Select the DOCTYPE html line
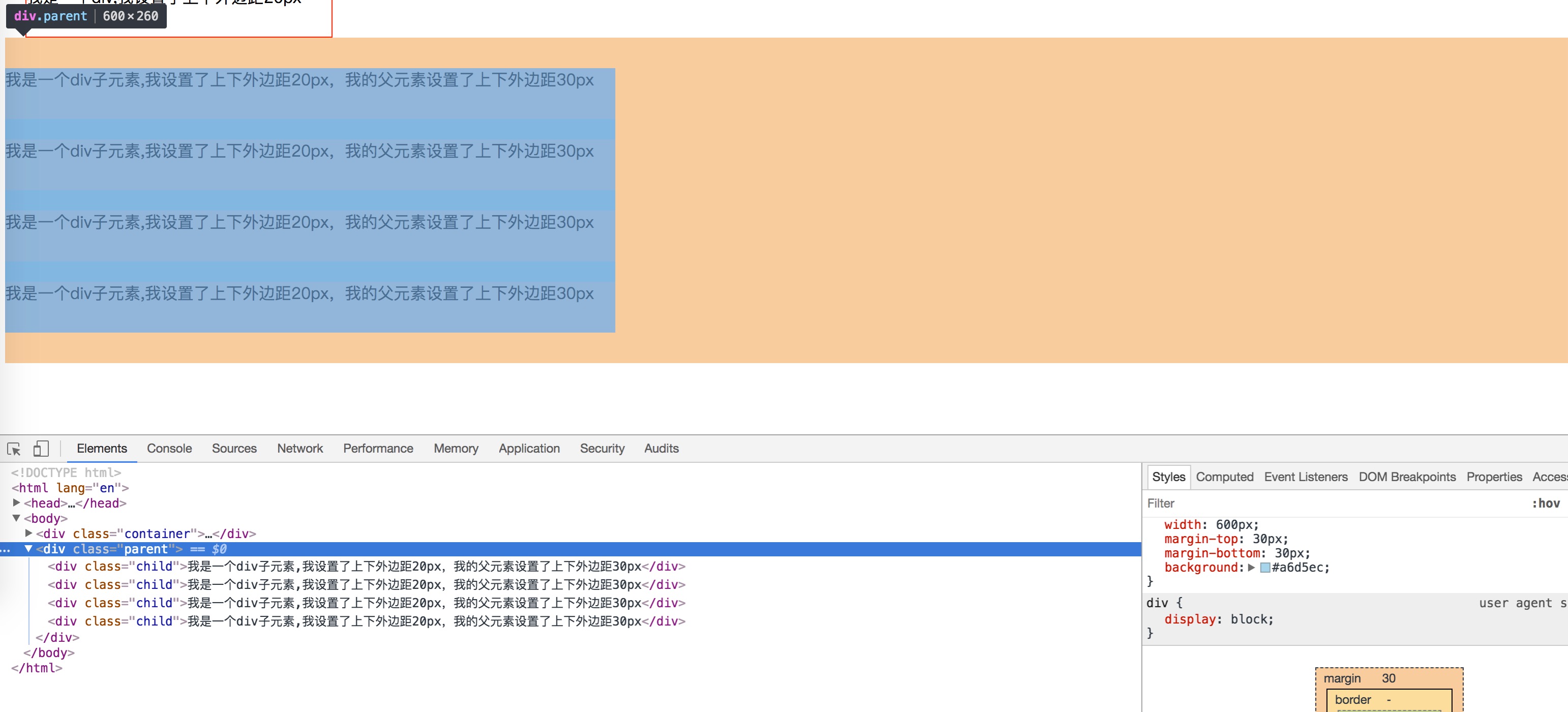Screen dimensions: 1568x712 click(x=66, y=472)
